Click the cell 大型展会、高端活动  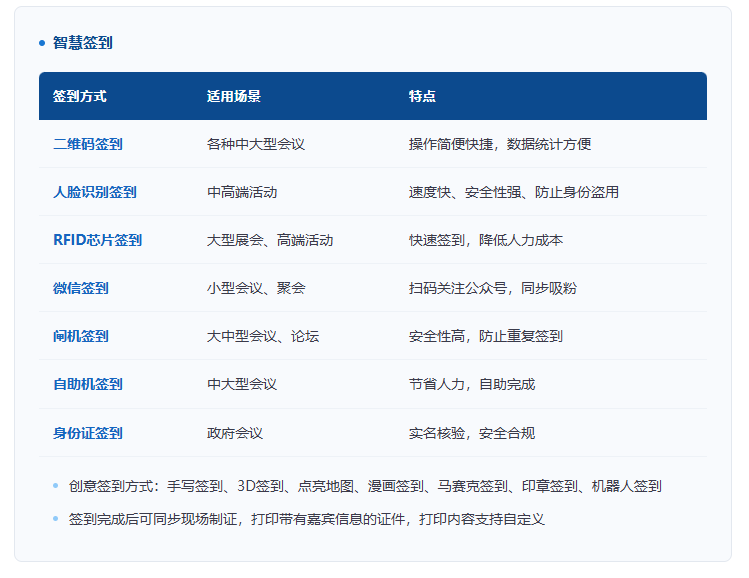point(270,240)
